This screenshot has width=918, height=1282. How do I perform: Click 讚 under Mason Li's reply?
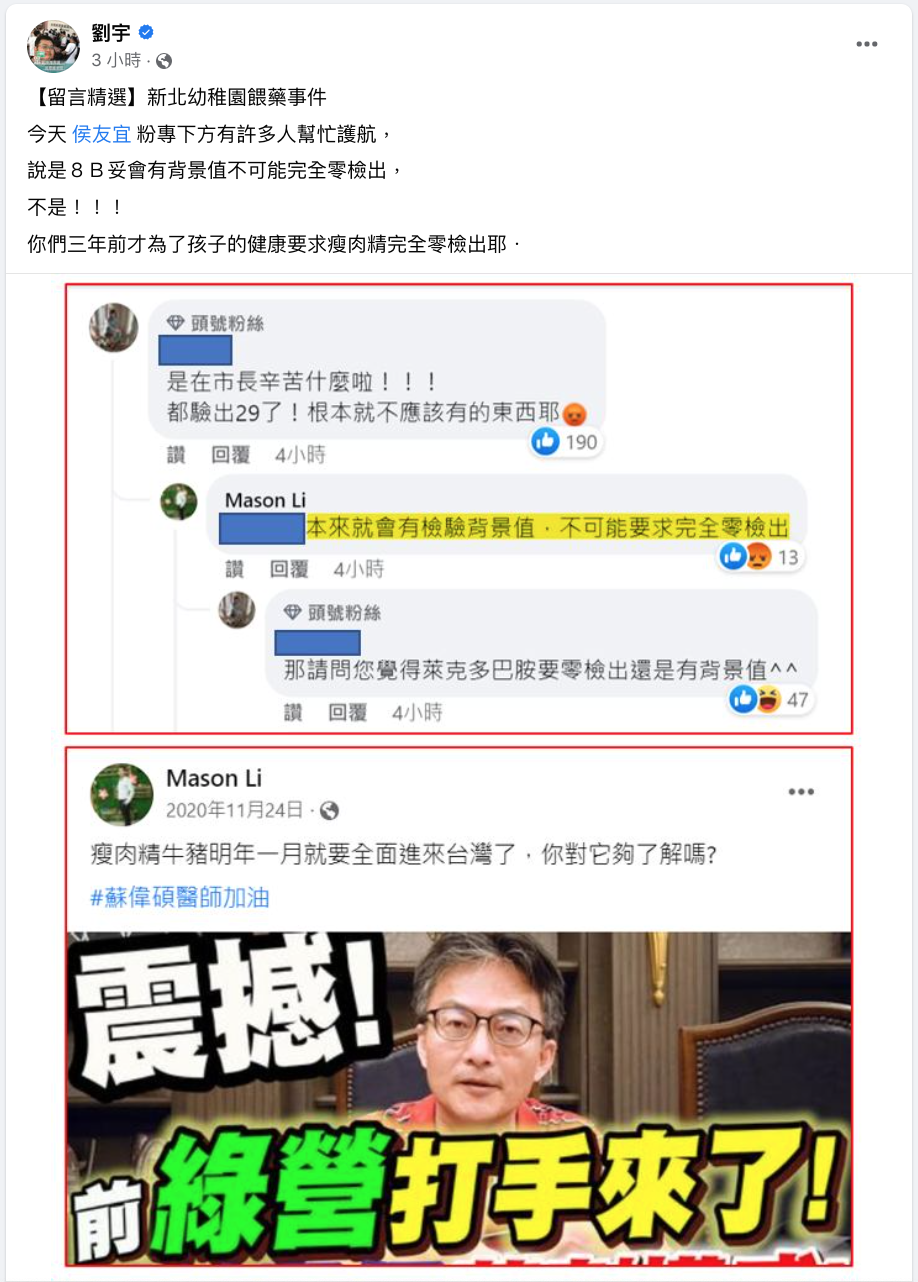pyautogui.click(x=234, y=569)
